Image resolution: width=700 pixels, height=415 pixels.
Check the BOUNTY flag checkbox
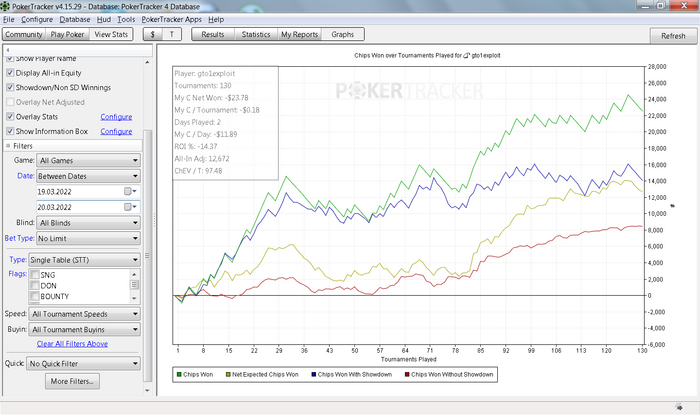[35, 296]
